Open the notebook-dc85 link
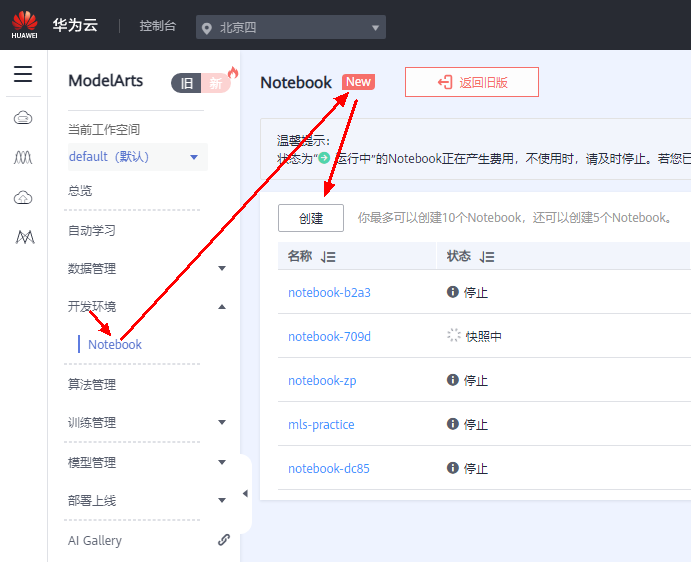The height and width of the screenshot is (562, 691). [x=329, y=469]
